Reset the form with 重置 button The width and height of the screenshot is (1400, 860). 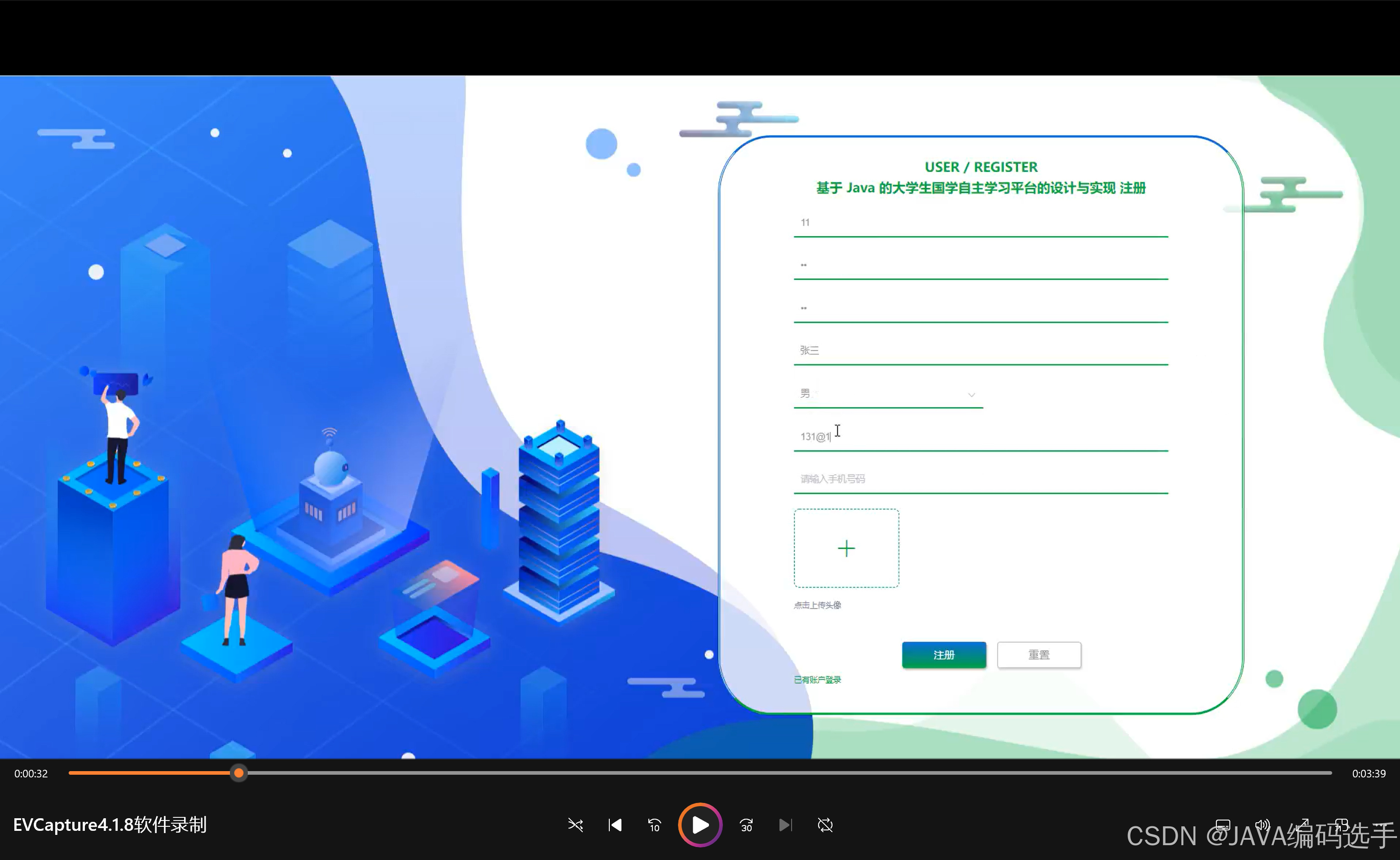tap(1039, 655)
